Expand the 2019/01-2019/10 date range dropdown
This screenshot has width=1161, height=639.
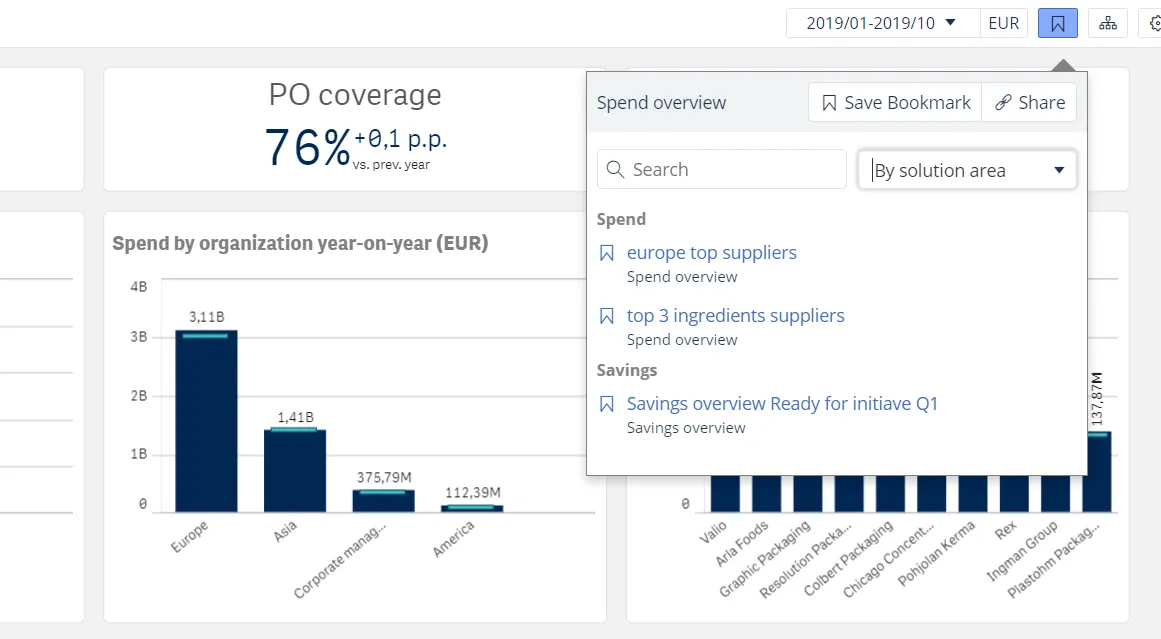882,23
